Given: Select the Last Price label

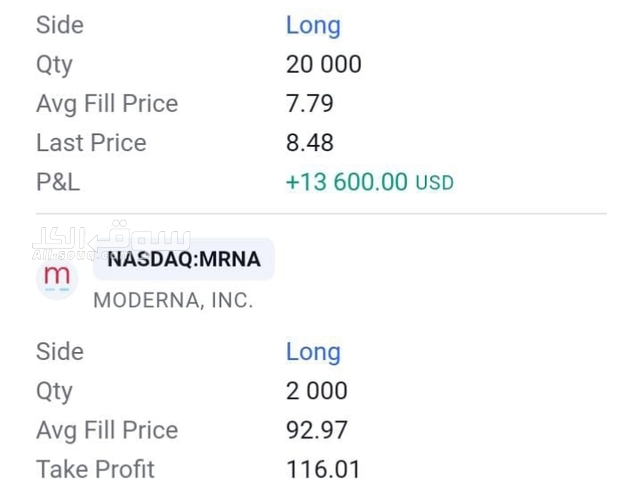Looking at the screenshot, I should [91, 143].
